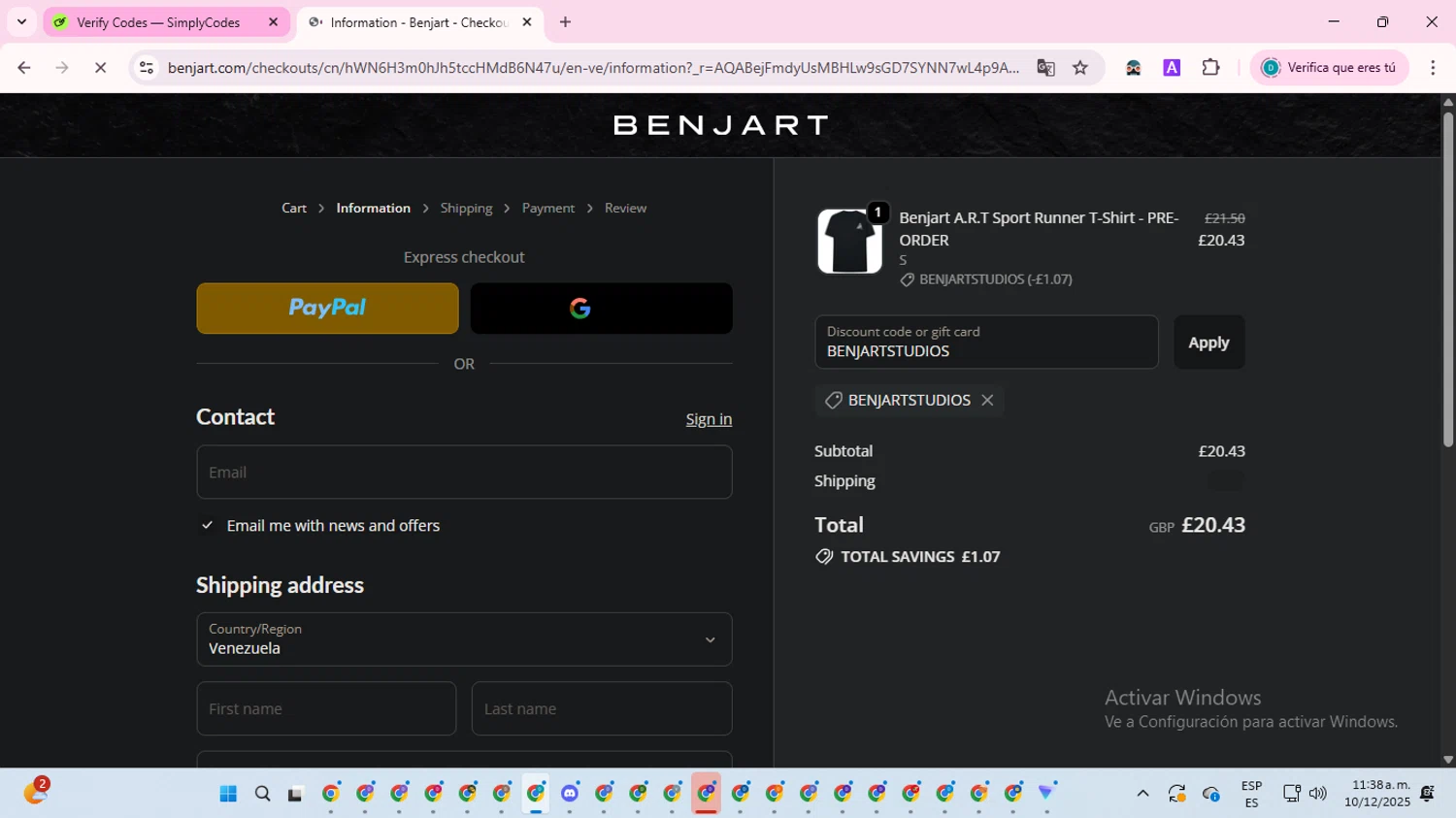The height and width of the screenshot is (818, 1456).
Task: Click the product title Benjart A.R.T Sport Runner
Action: (x=1039, y=229)
